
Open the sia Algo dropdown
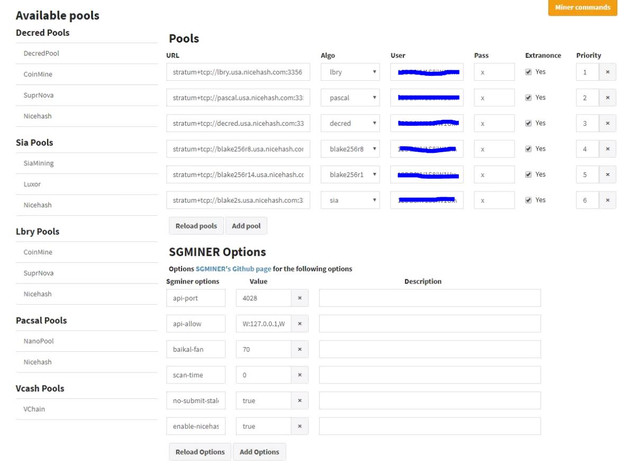pyautogui.click(x=350, y=200)
